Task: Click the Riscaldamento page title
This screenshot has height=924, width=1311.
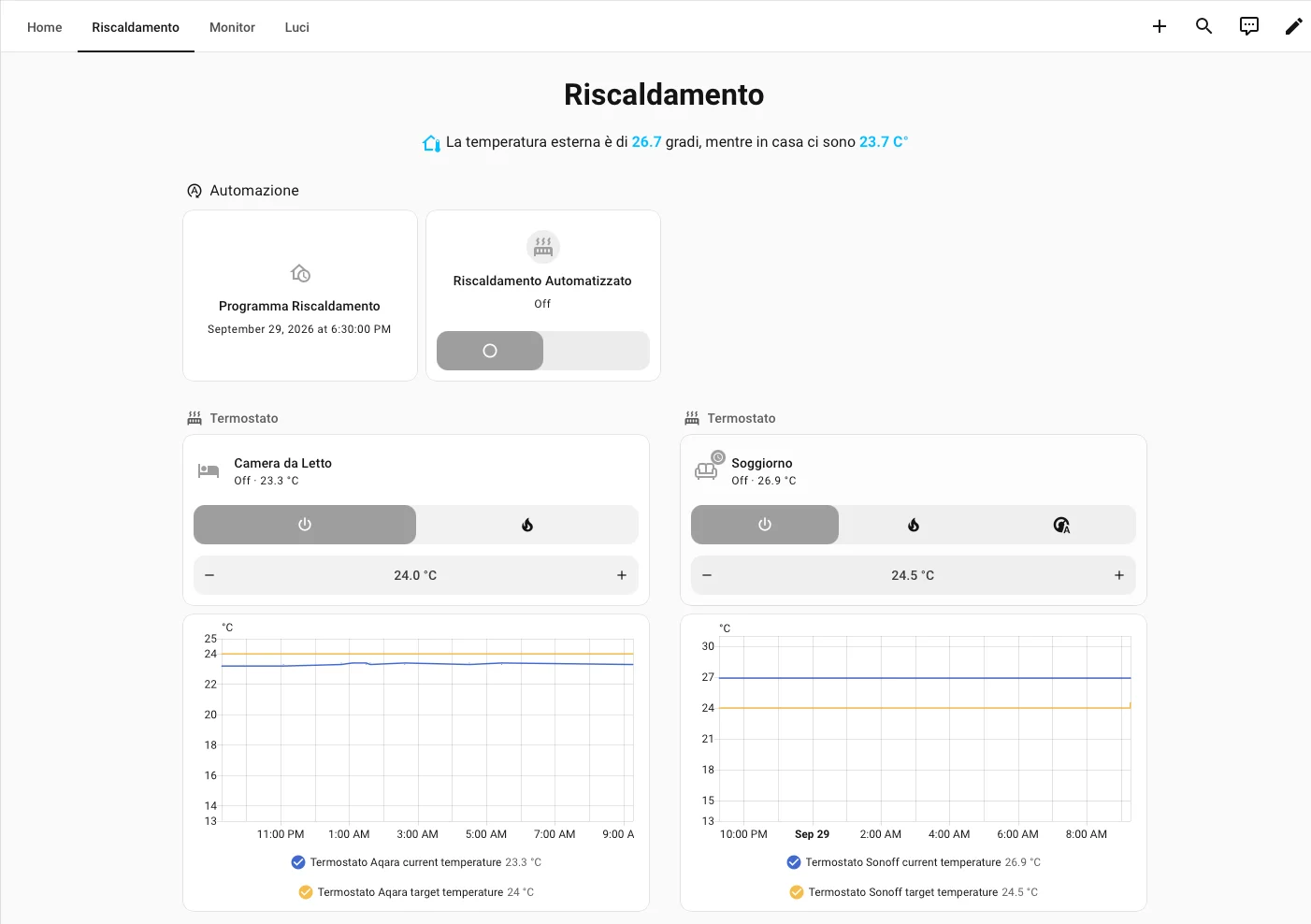Action: pyautogui.click(x=664, y=94)
